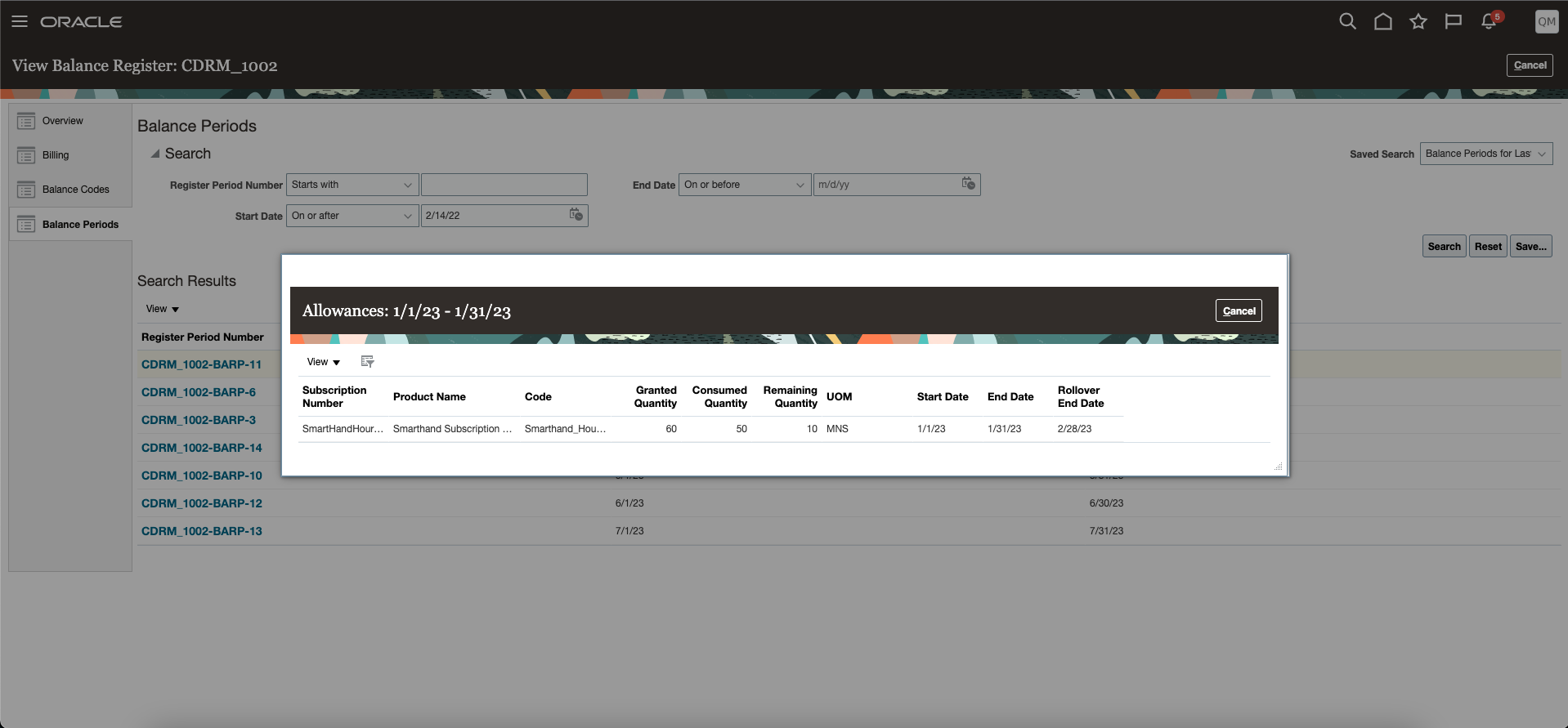
Task: Click the Rollover End Date column header
Action: coord(1081,396)
